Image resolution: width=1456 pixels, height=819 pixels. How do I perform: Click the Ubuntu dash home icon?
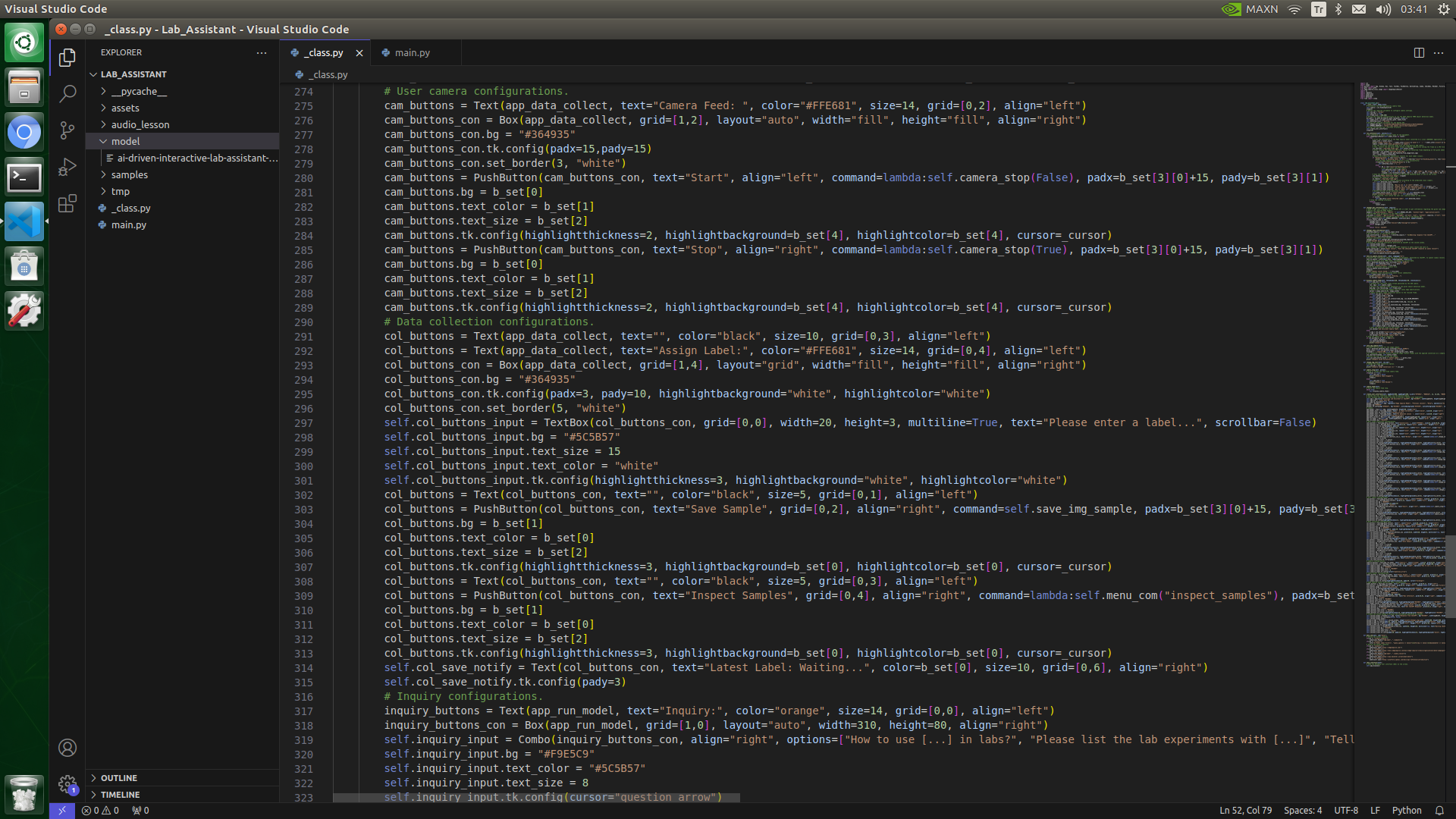click(x=24, y=43)
